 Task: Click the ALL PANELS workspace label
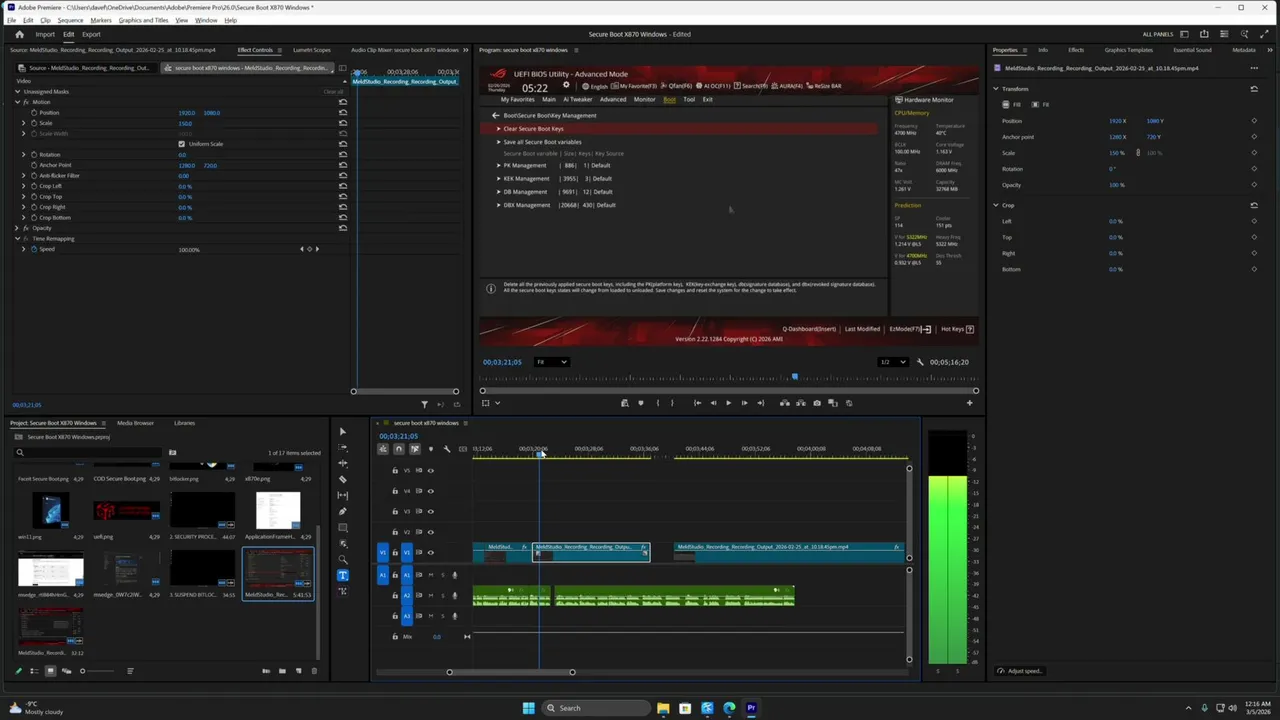click(1158, 34)
